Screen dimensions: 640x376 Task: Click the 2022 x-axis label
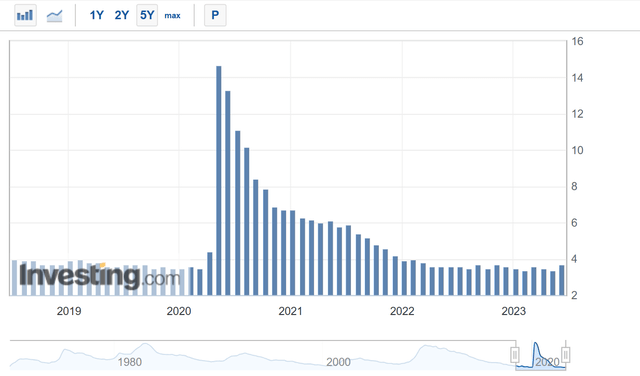(402, 311)
